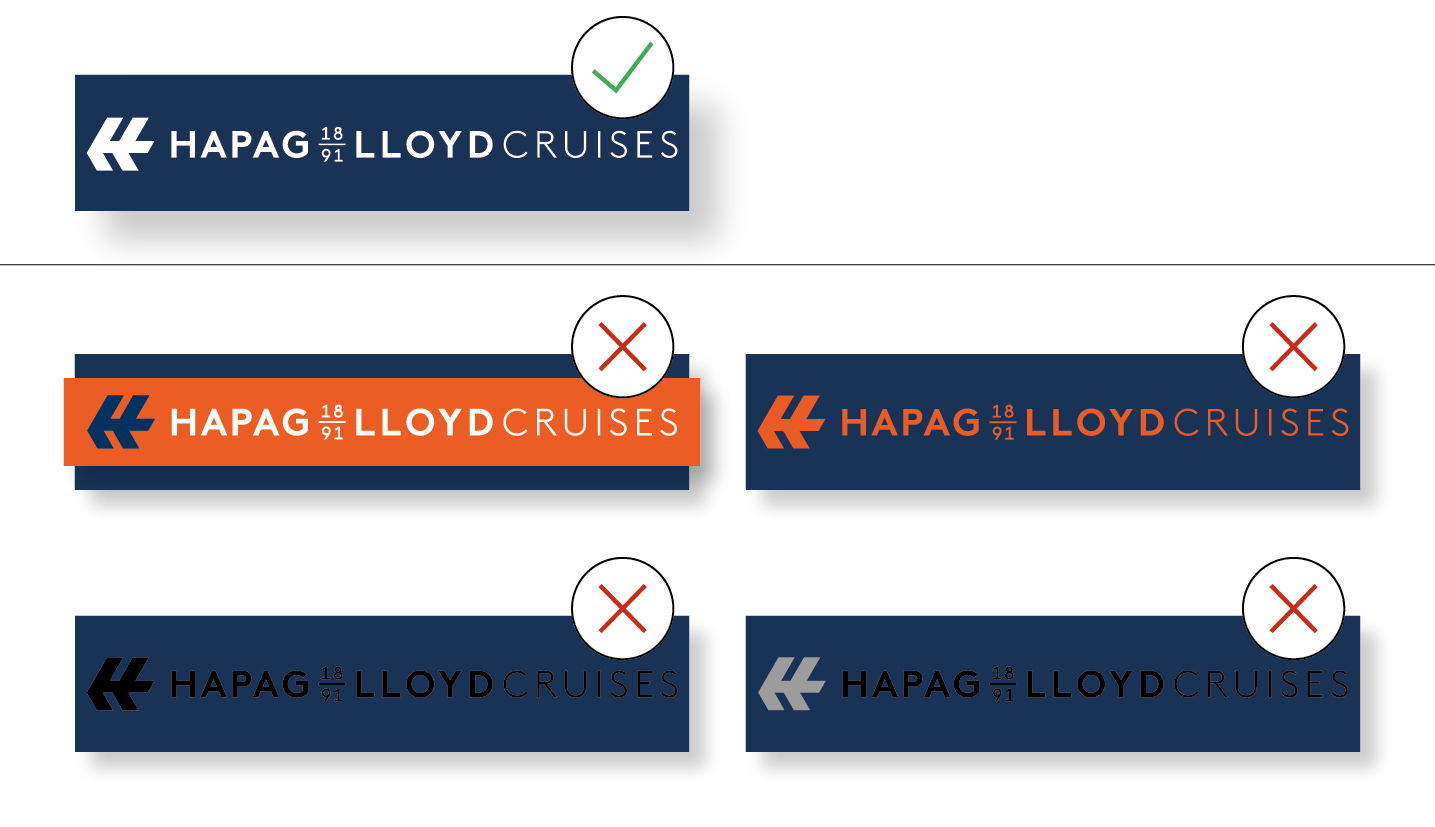
Task: Click the red X on all-black logo
Action: (623, 609)
